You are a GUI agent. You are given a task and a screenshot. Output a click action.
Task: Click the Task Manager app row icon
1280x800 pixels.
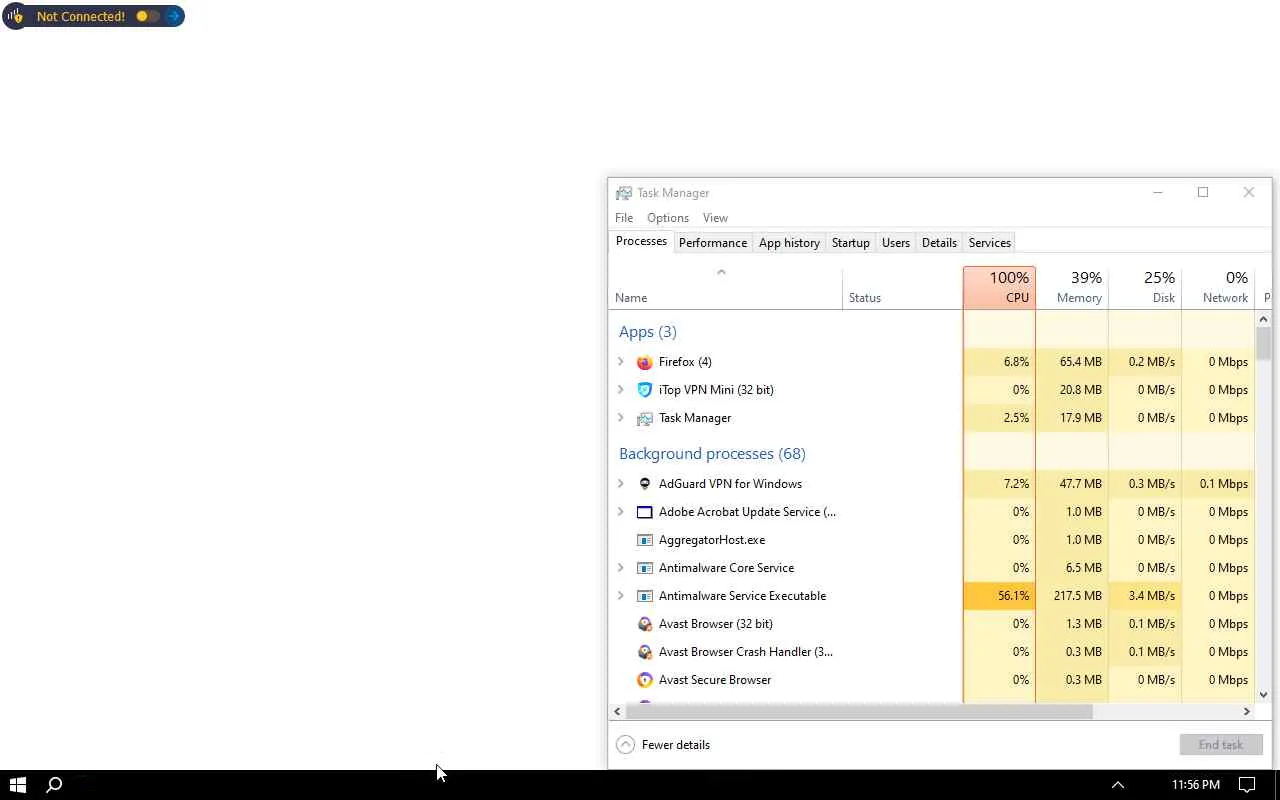coord(645,418)
